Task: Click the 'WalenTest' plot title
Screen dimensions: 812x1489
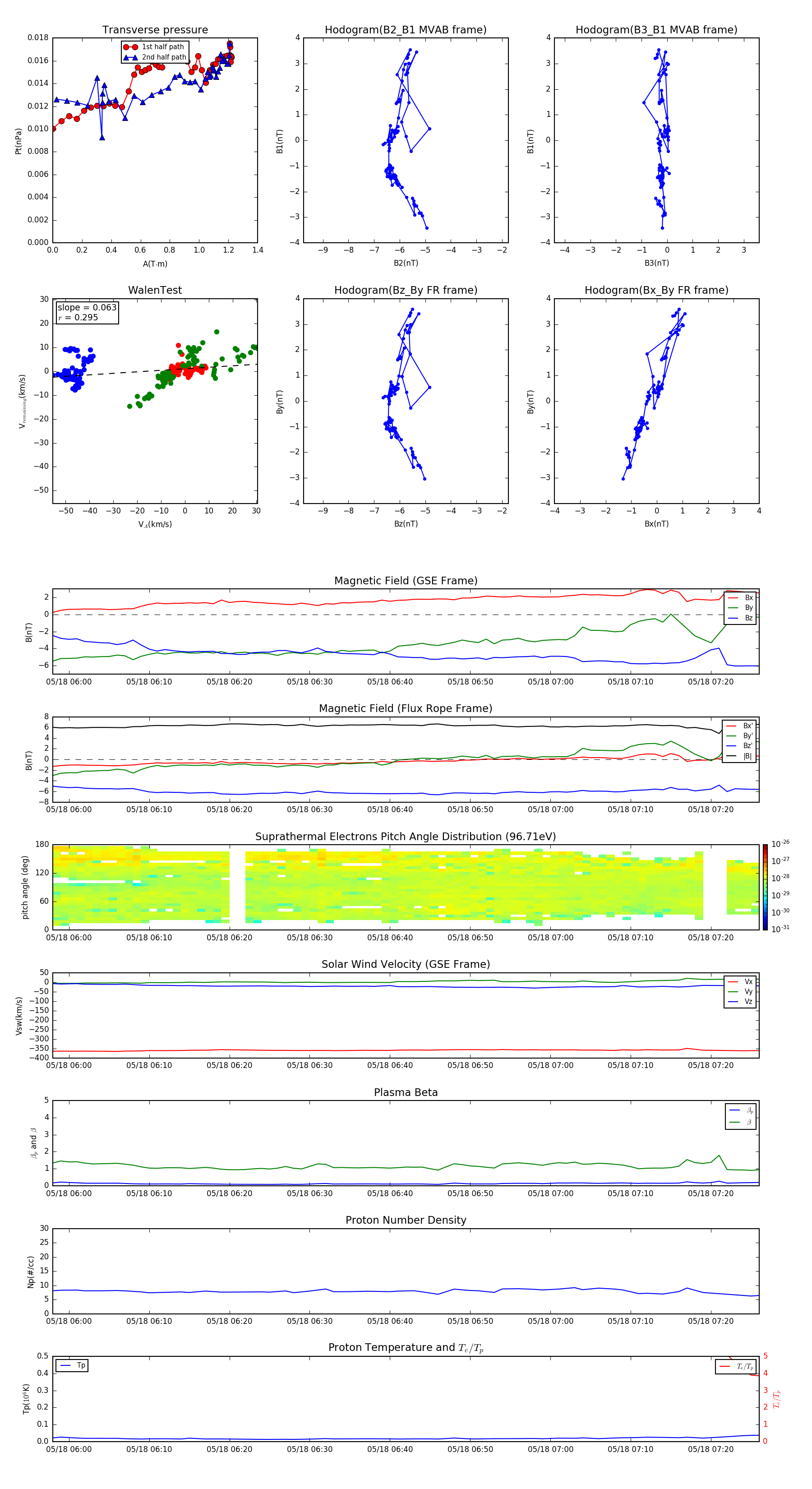Action: (x=155, y=290)
